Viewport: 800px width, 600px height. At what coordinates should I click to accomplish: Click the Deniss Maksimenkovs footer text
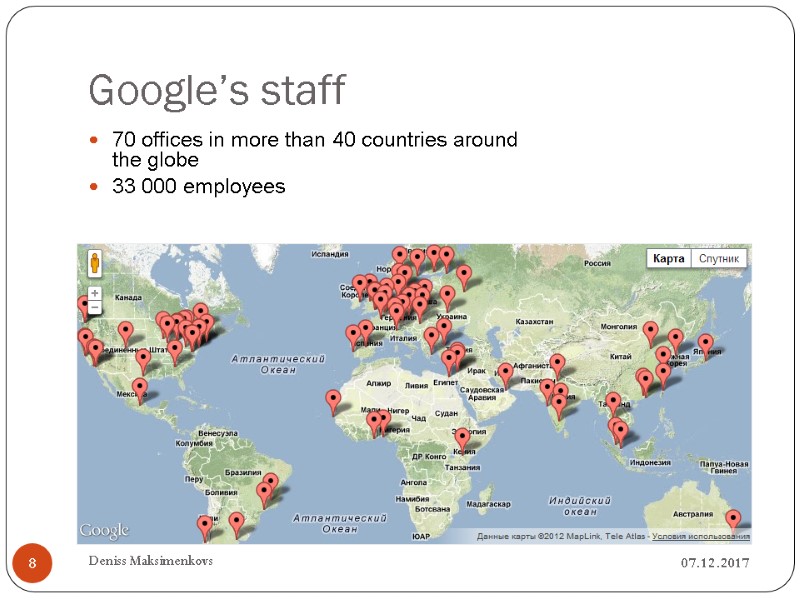[x=151, y=561]
